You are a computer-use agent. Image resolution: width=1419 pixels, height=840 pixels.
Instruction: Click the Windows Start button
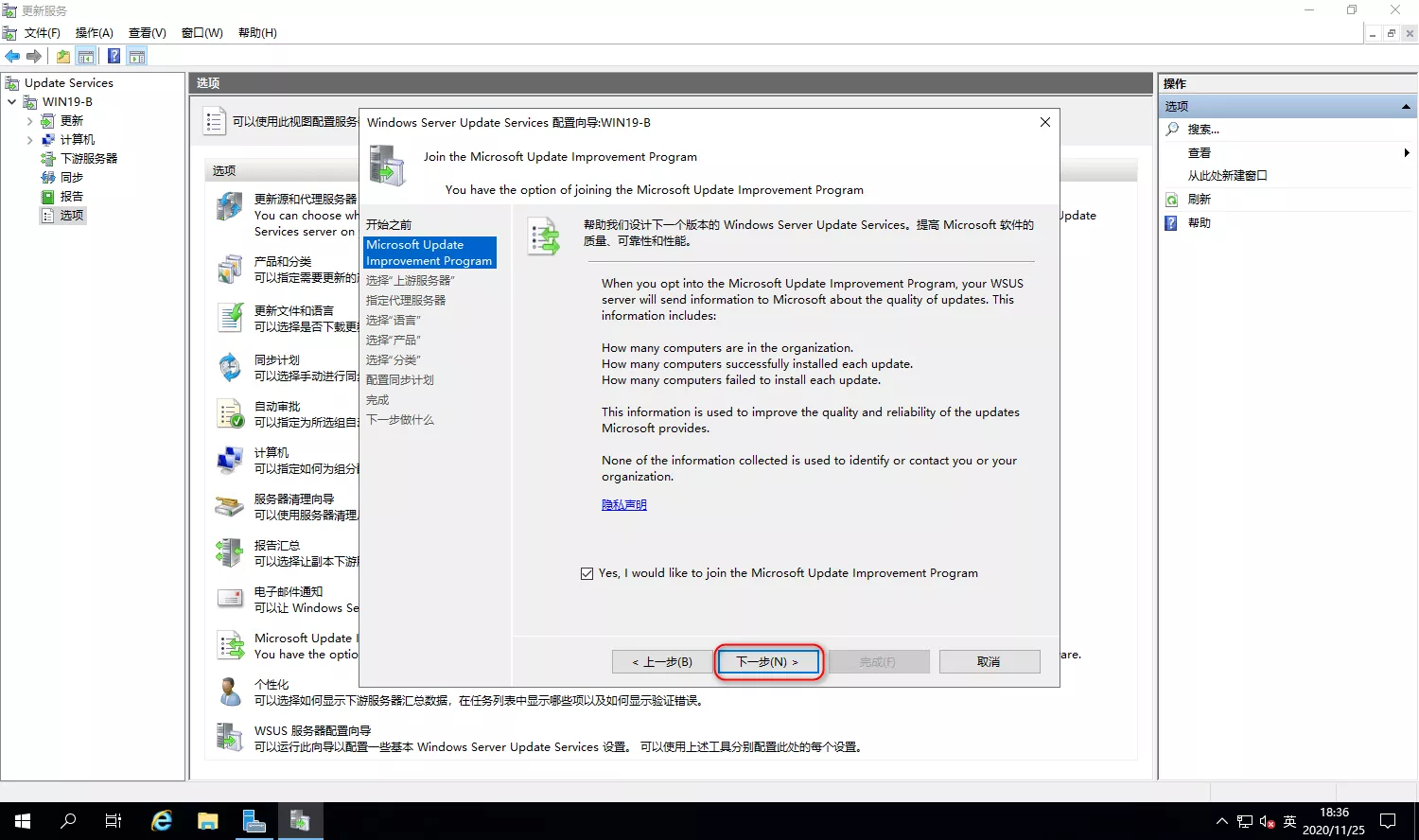(23, 820)
